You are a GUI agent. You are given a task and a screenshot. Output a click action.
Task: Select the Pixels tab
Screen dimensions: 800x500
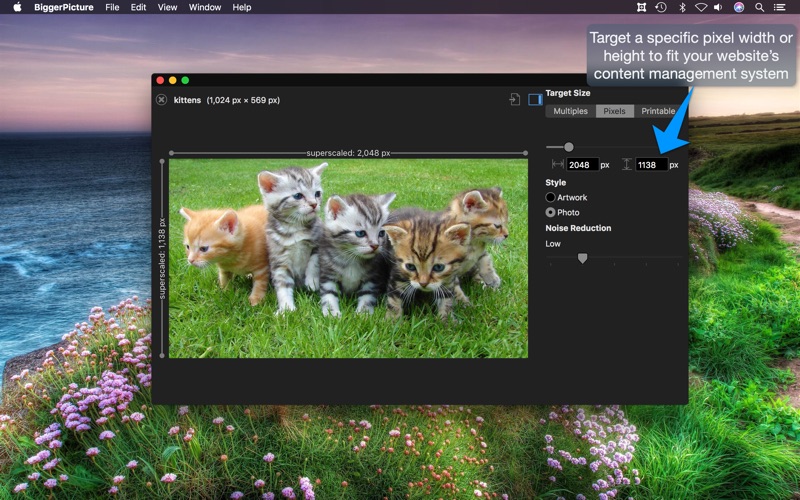pos(614,111)
